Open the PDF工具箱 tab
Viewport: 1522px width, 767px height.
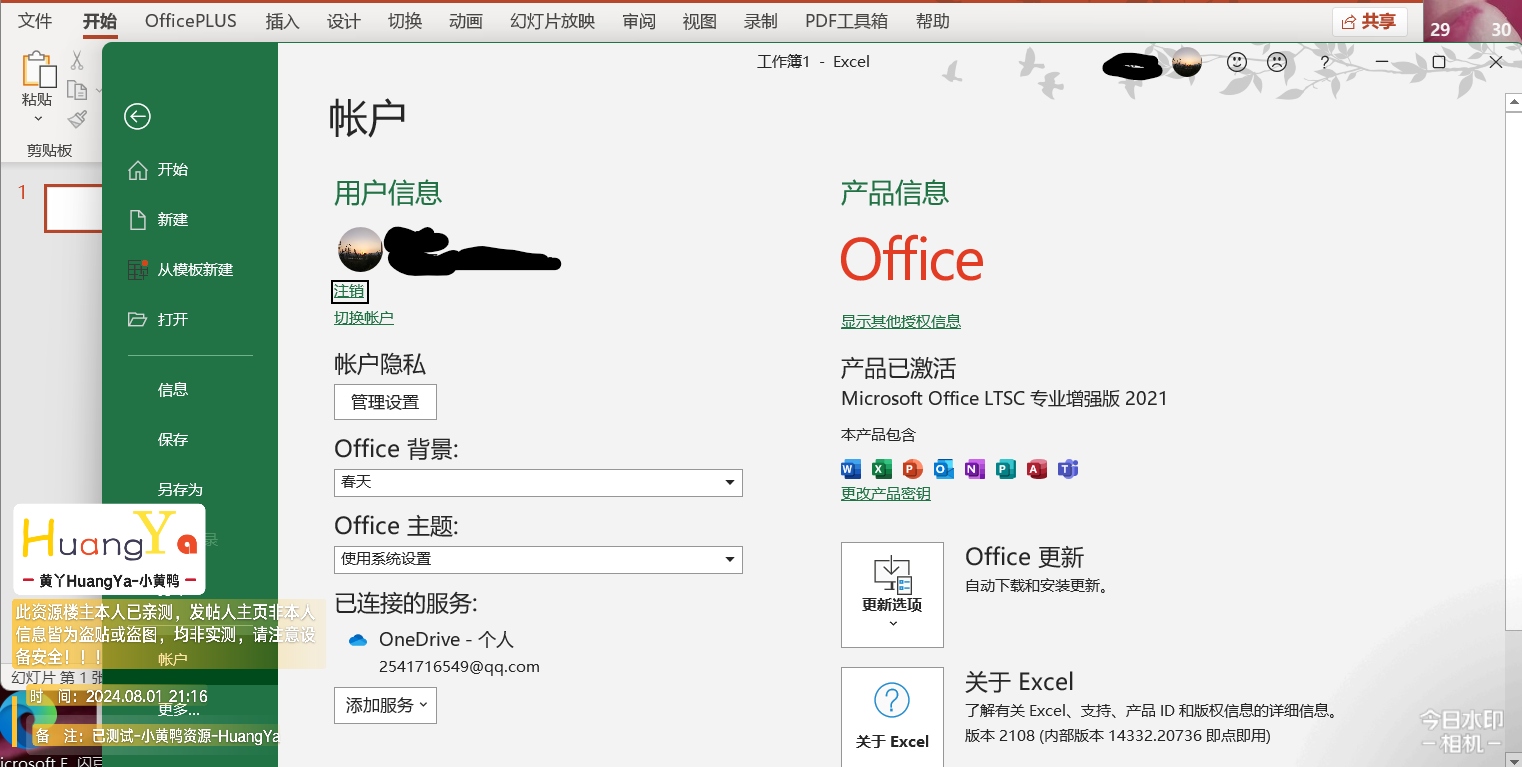(846, 21)
